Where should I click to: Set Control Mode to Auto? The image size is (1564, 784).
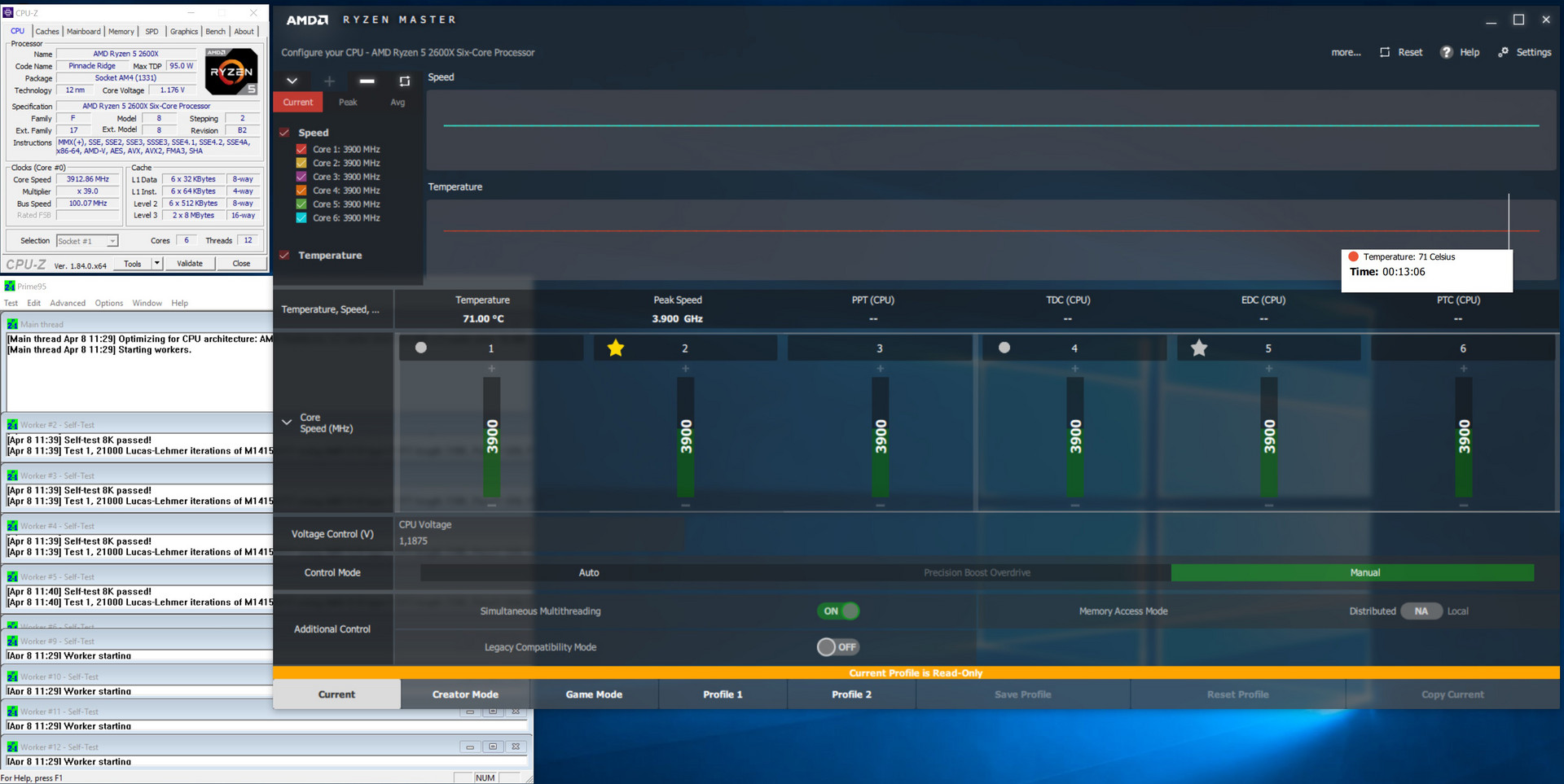(589, 572)
